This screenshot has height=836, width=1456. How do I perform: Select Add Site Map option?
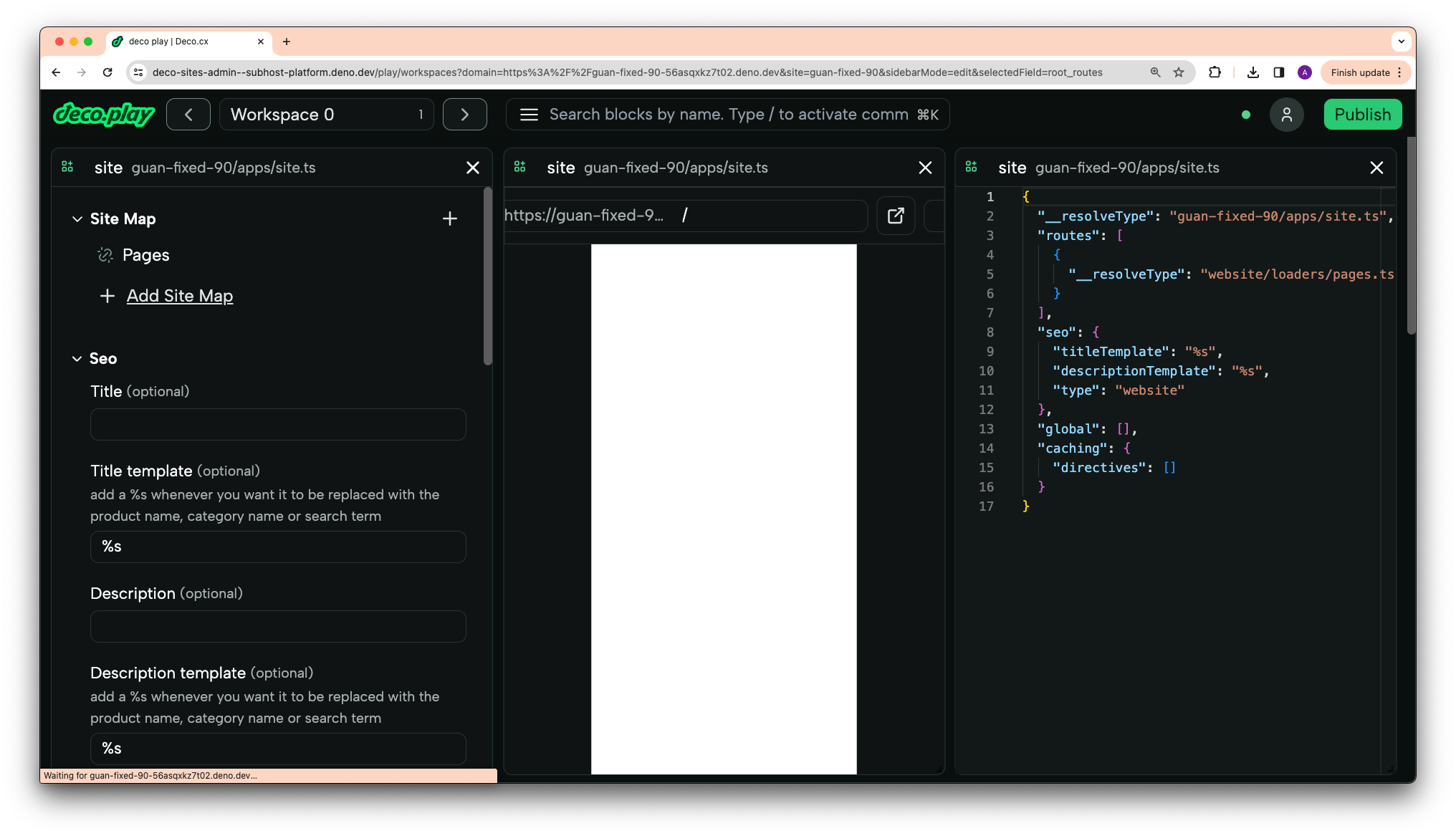179,295
